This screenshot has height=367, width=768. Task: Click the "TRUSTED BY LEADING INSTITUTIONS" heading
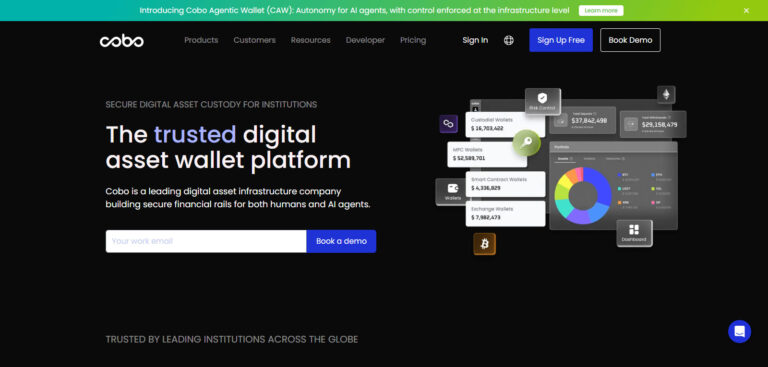(x=232, y=339)
